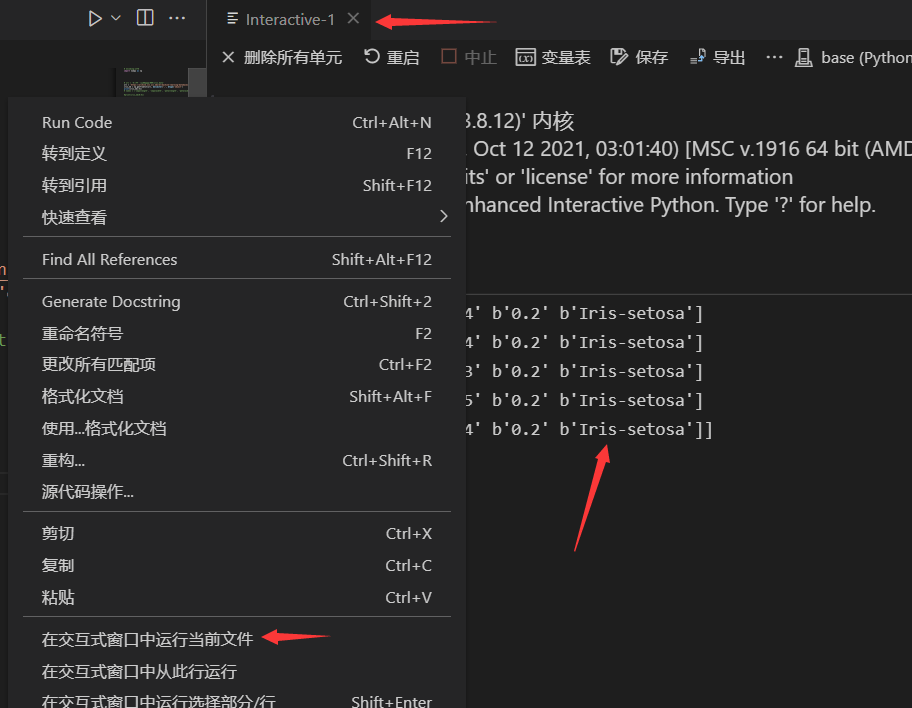Open the editor's more actions (...) menu

[178, 18]
